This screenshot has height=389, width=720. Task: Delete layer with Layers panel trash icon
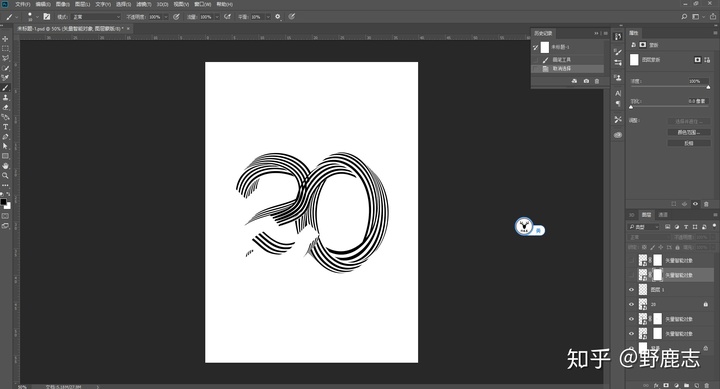707,385
